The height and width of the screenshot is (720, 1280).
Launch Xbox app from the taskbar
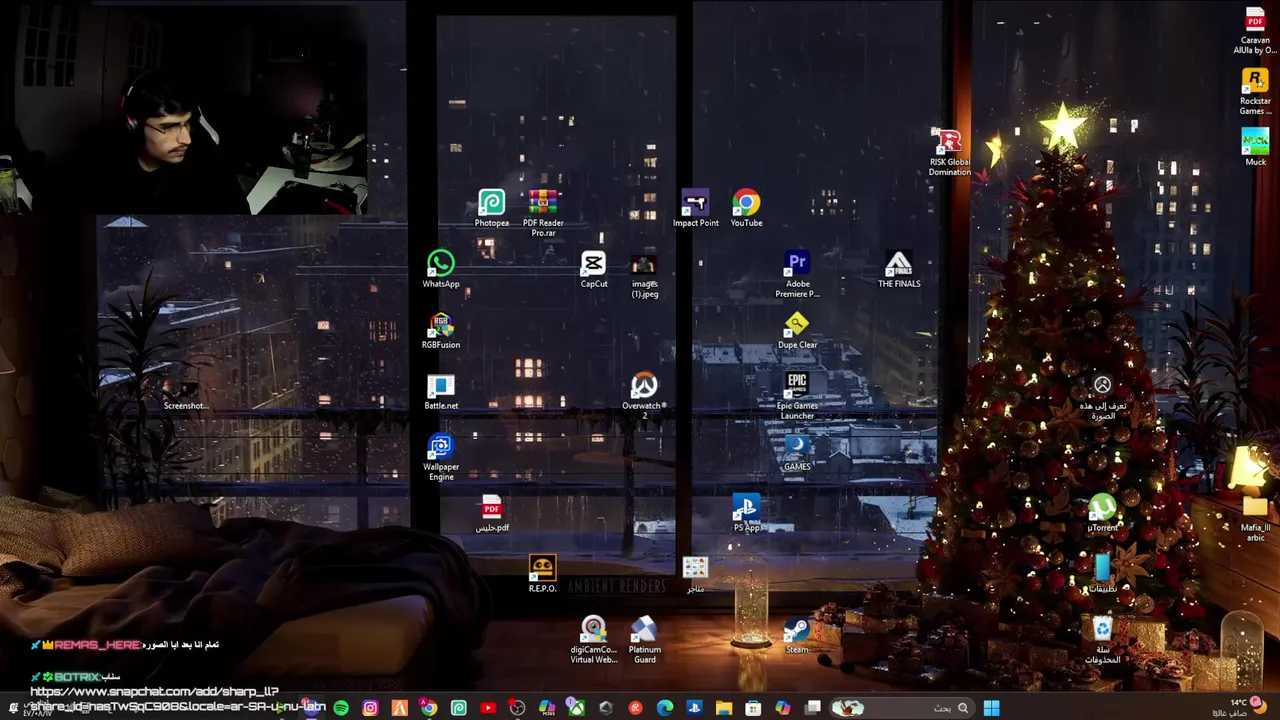pos(576,708)
